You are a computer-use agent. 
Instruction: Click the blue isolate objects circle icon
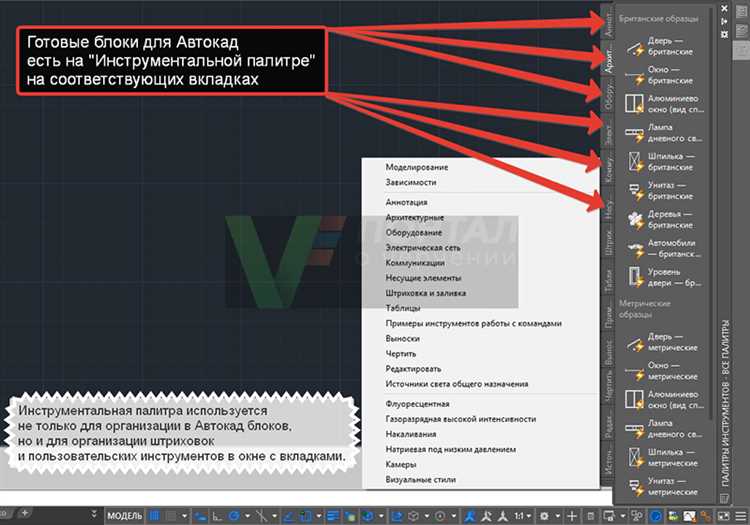(656, 516)
